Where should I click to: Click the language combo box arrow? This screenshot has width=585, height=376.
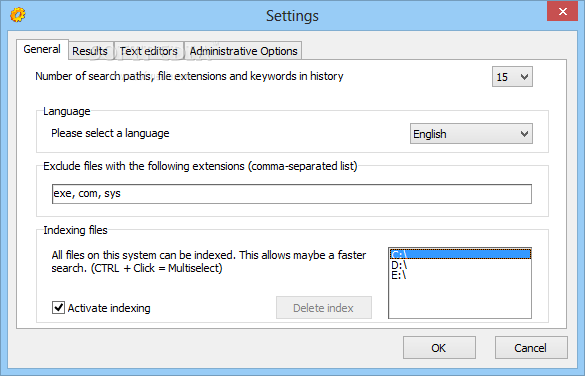click(524, 134)
